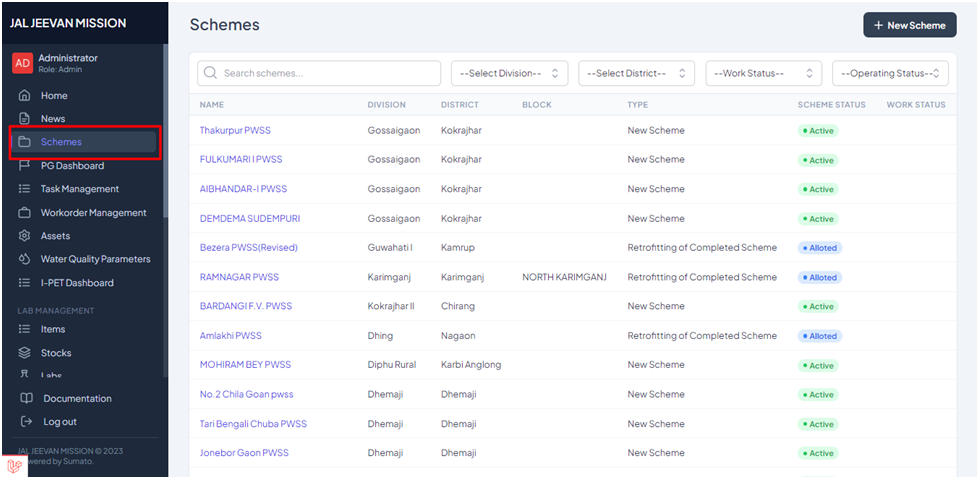This screenshot has width=979, height=479.
Task: Expand the Work Status filter
Action: coord(763,73)
